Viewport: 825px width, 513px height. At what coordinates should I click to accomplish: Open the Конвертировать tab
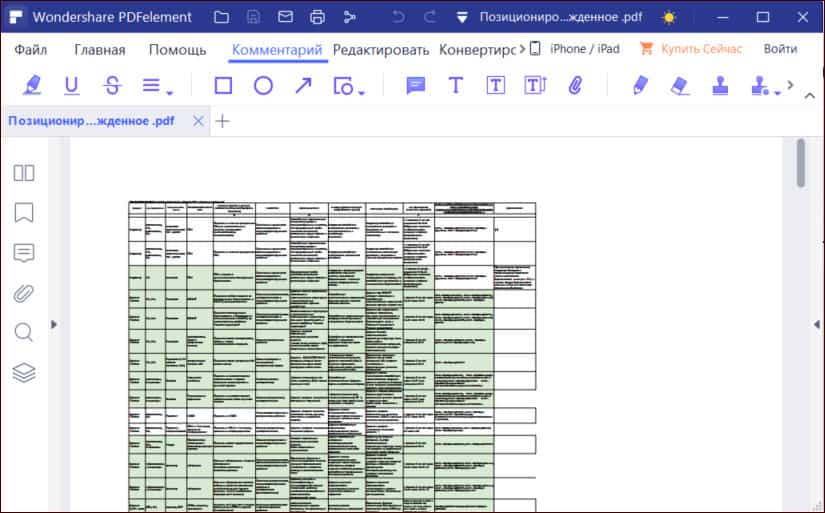(477, 50)
